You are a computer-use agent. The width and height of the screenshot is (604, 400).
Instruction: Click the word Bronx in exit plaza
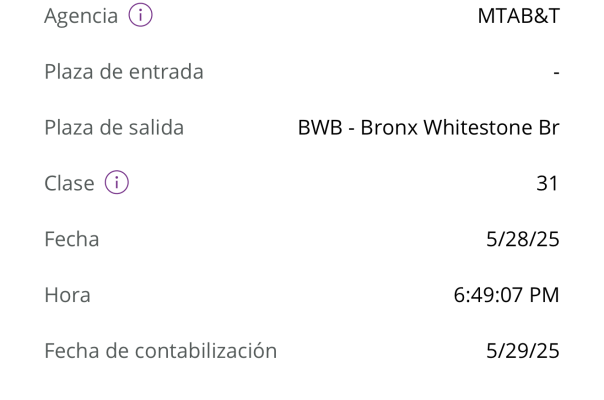[x=389, y=127]
